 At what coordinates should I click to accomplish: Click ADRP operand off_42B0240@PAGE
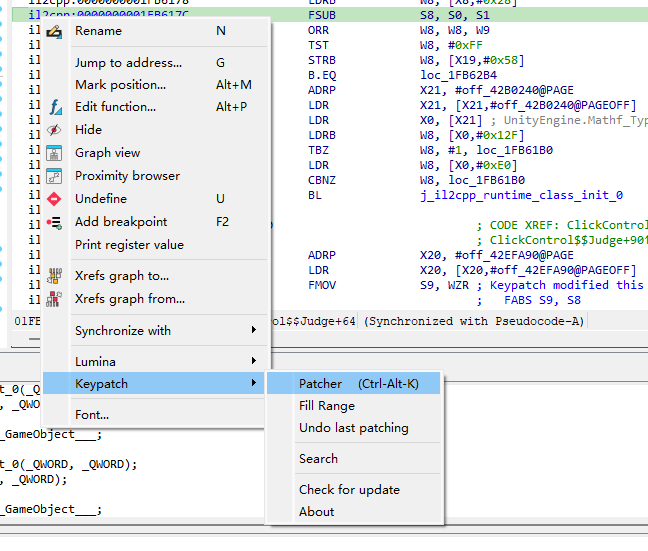click(x=514, y=90)
